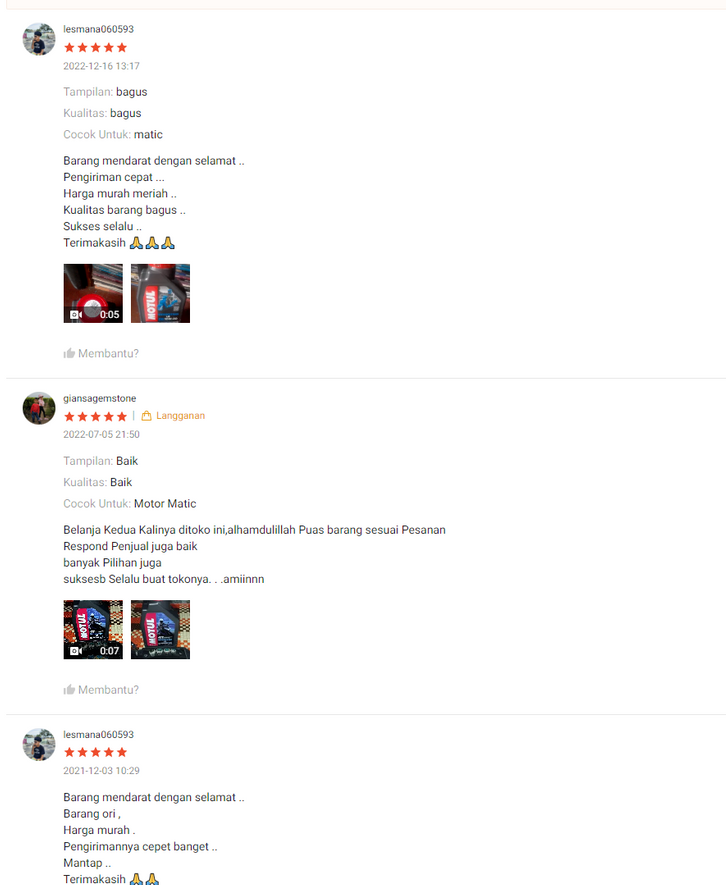Click giansagemstone's five-star rating
The image size is (726, 885).
[95, 417]
